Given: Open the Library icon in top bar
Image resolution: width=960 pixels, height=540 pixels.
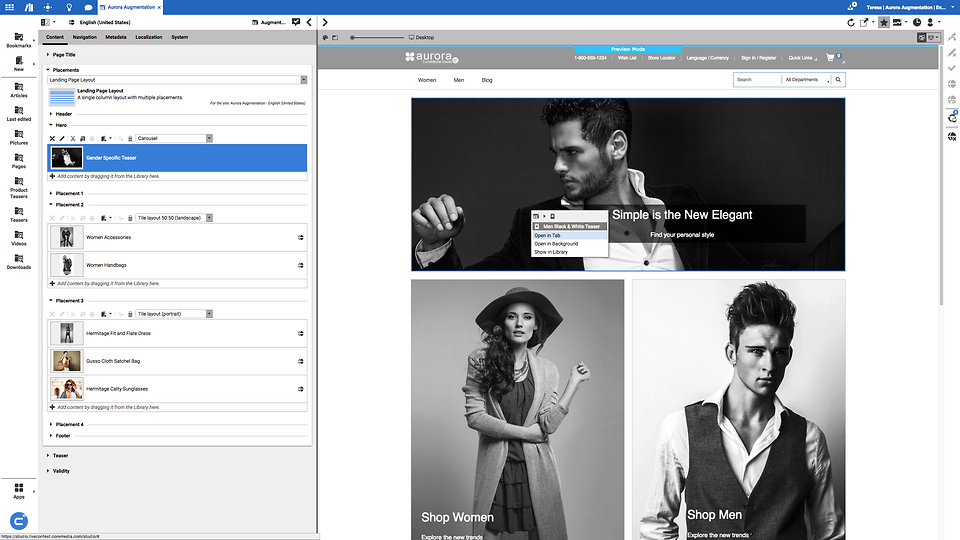Looking at the screenshot, I should pyautogui.click(x=29, y=7).
